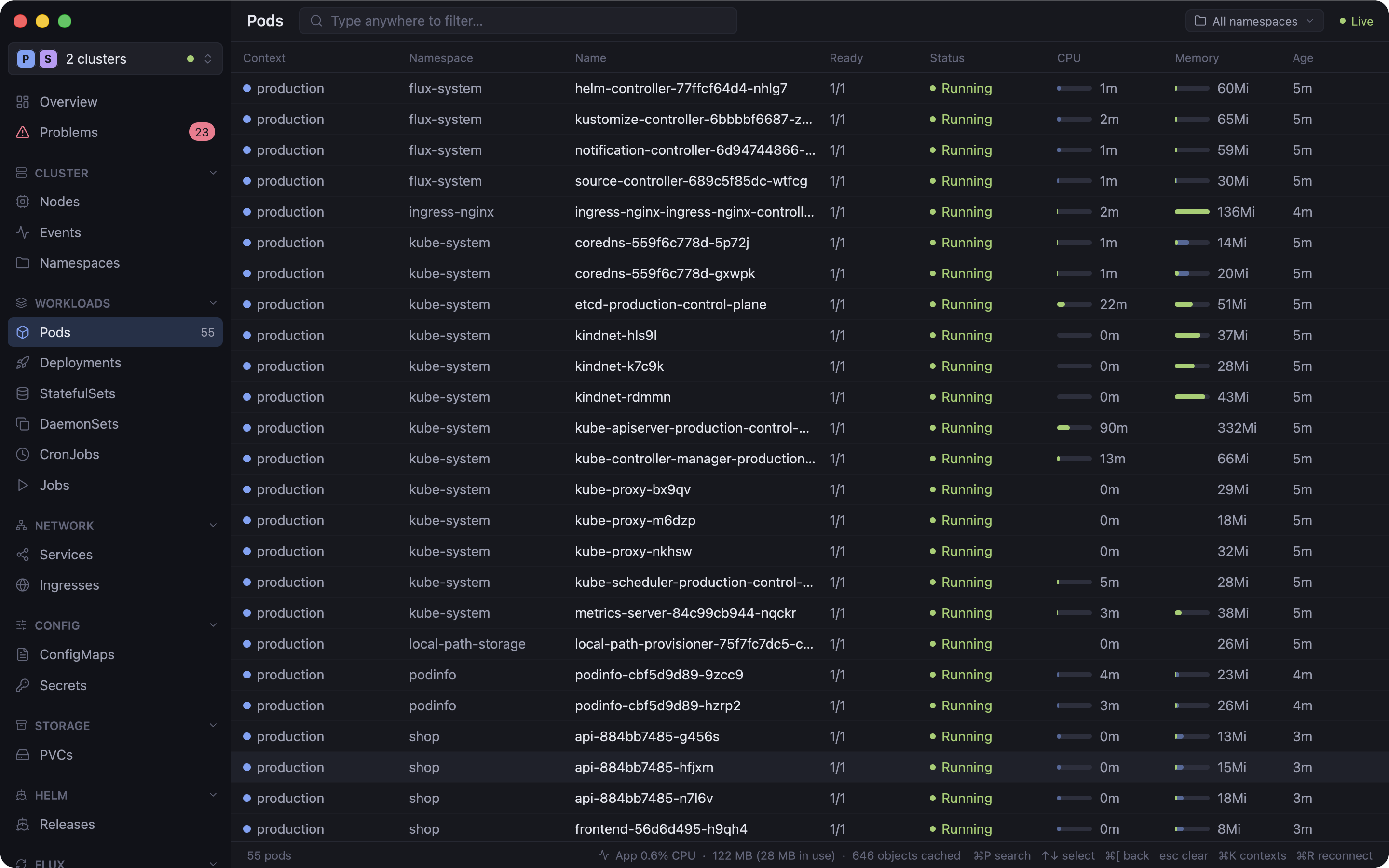Click the Problems warning triangle icon
Viewport: 1389px width, 868px height.
click(x=22, y=132)
